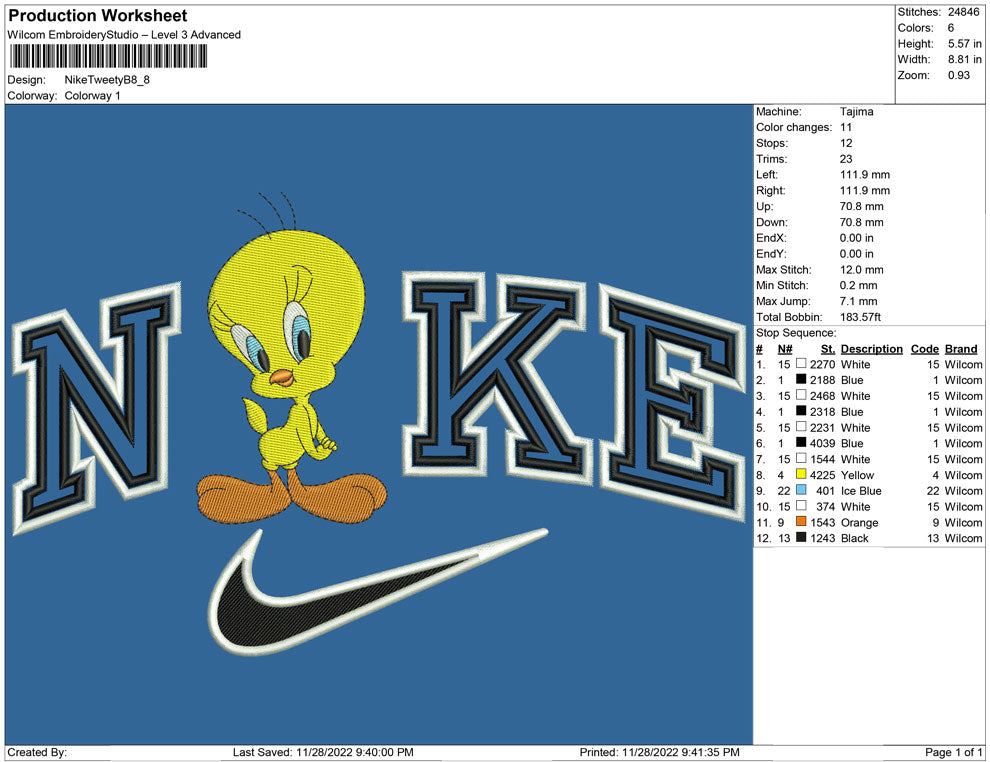990x762 pixels.
Task: Click the stitch count "1243"
Action: click(x=822, y=538)
